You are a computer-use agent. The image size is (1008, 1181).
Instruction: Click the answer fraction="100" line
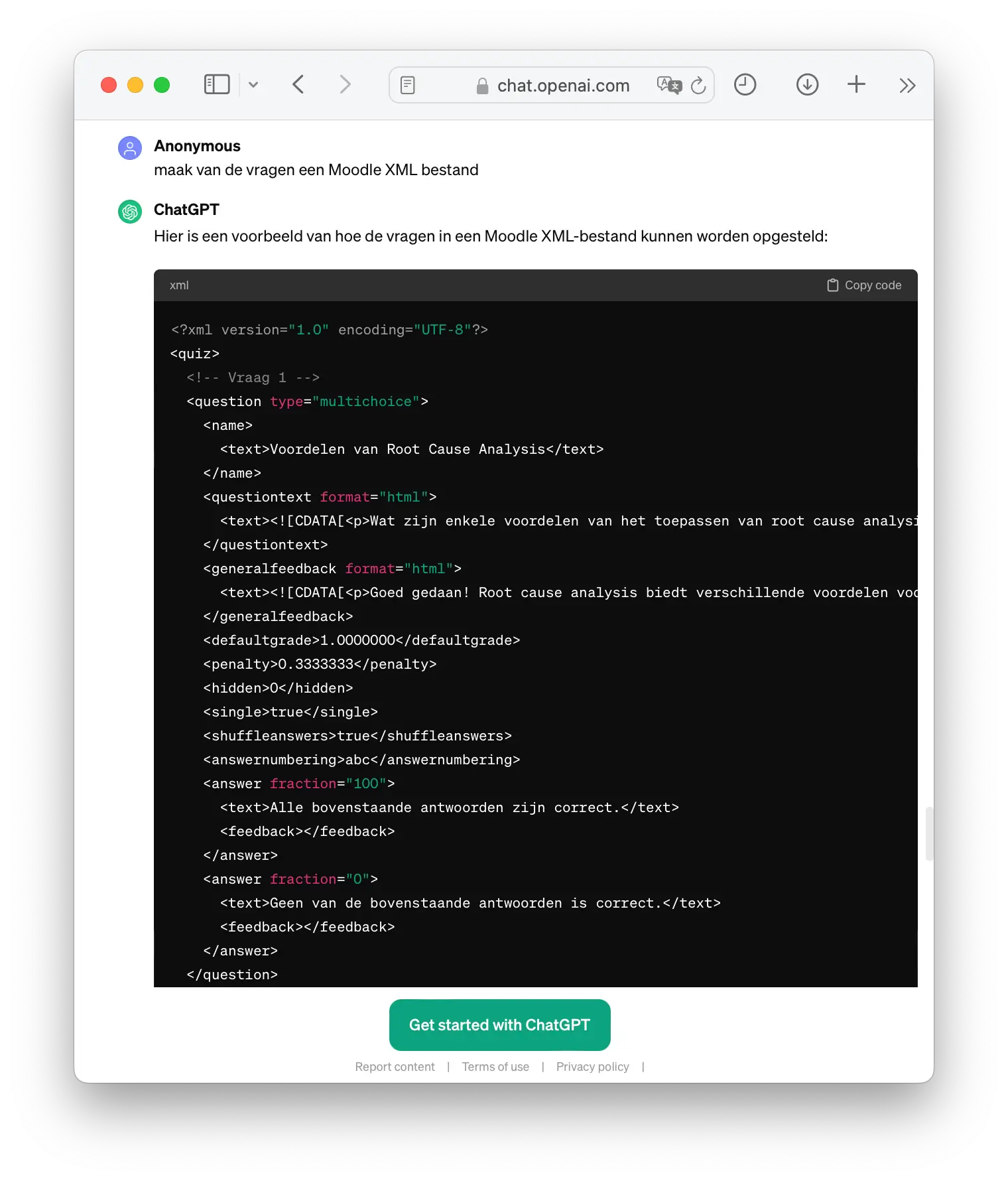pos(299,784)
